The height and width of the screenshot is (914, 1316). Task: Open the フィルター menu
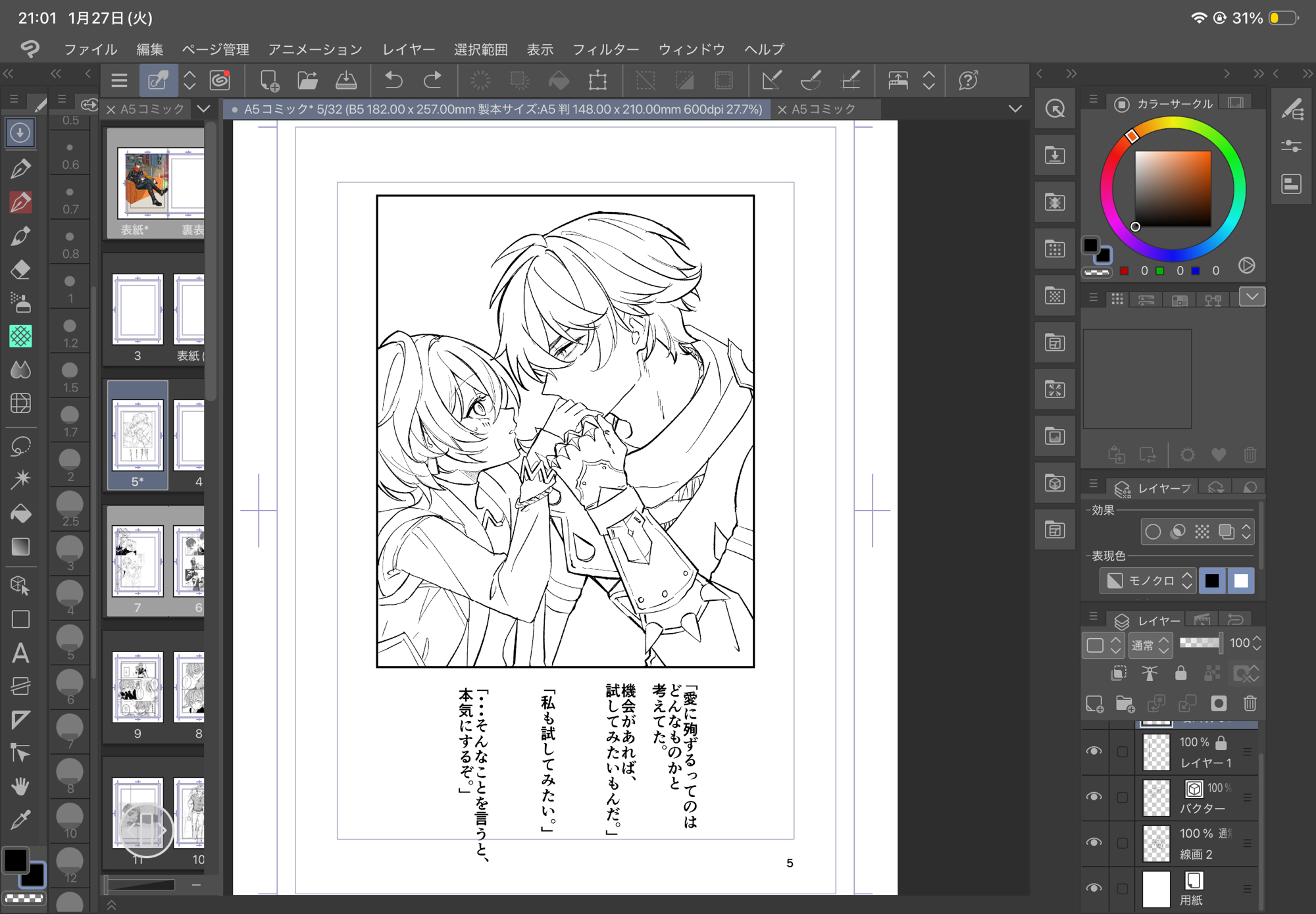605,49
